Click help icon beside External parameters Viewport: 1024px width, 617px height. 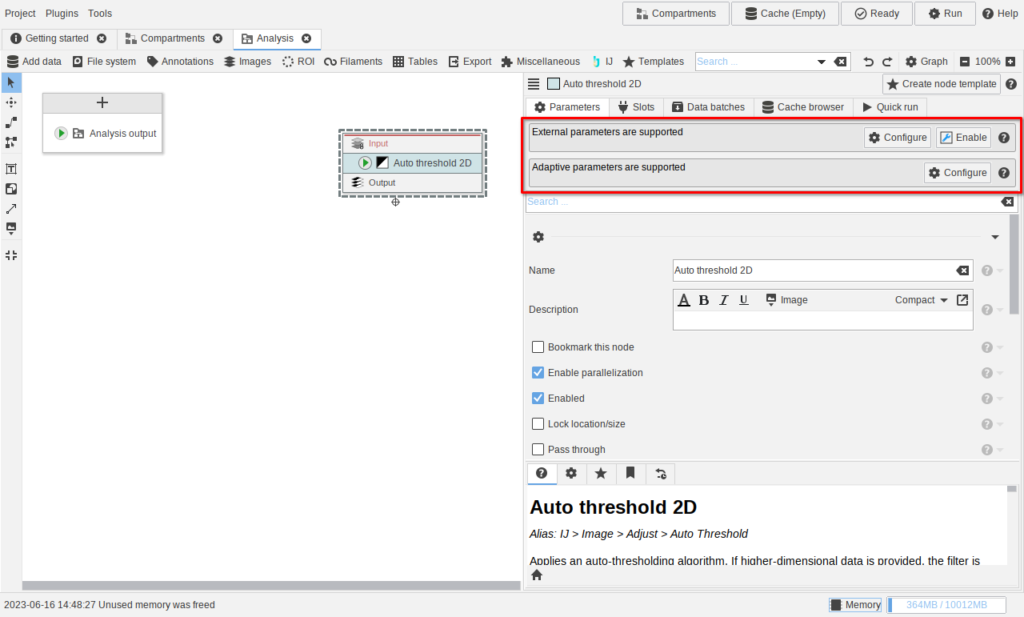[x=1003, y=138]
